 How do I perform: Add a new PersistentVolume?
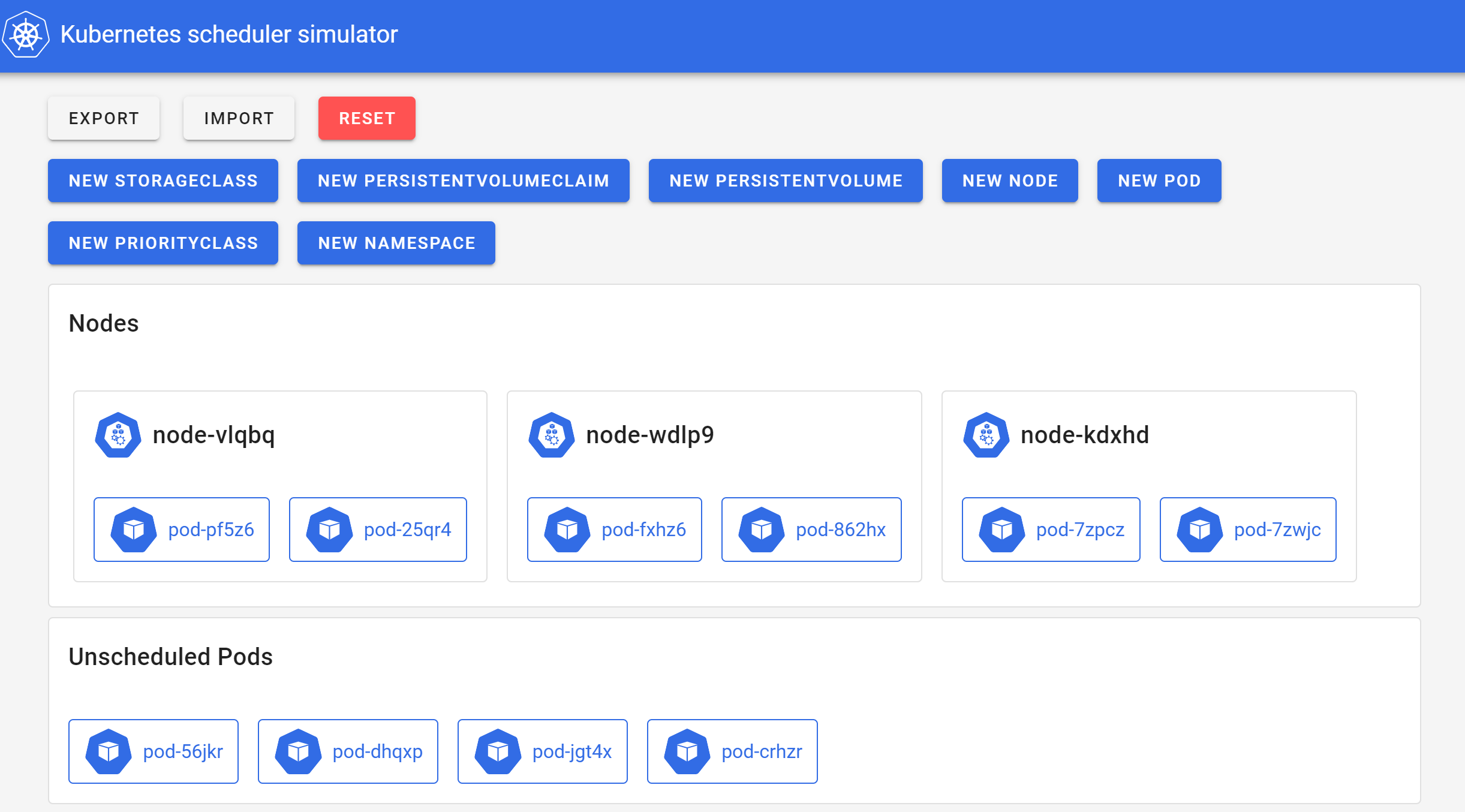coord(786,181)
